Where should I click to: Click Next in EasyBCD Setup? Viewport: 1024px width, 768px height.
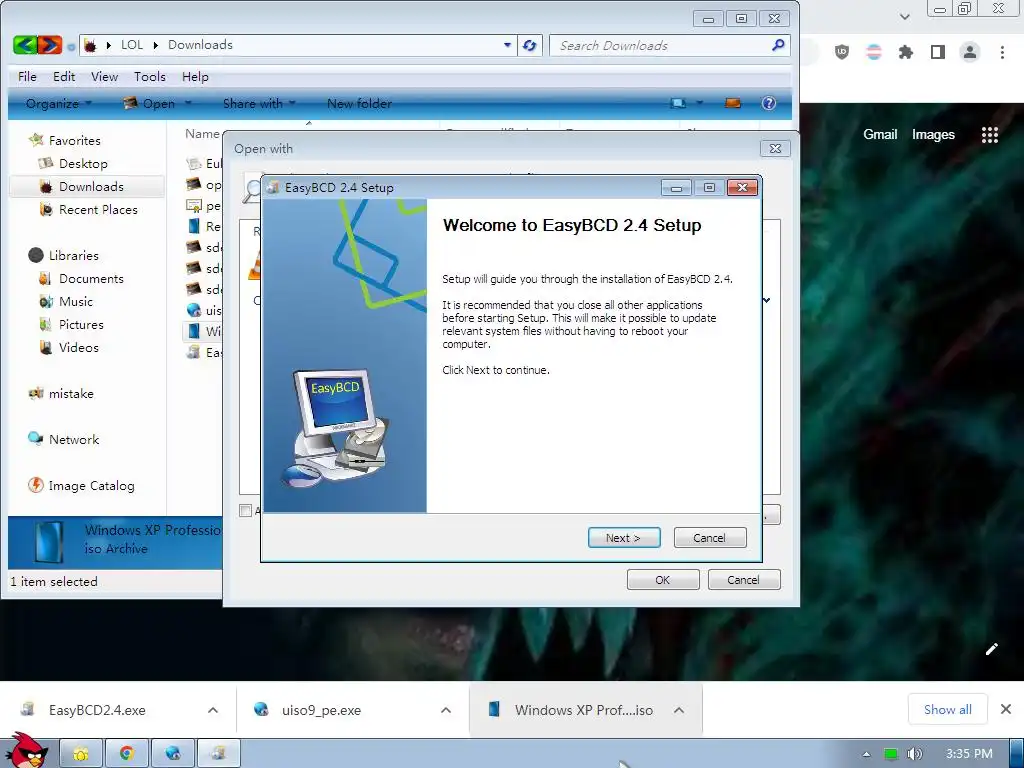coord(624,537)
